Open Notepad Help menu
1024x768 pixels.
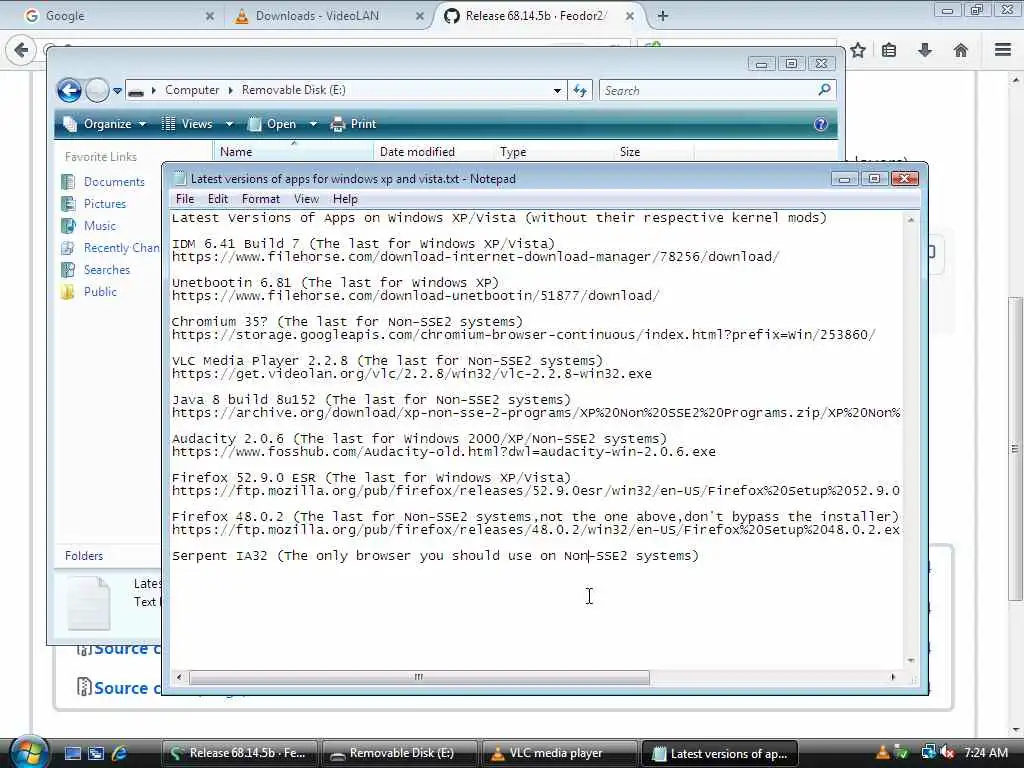[x=345, y=199]
